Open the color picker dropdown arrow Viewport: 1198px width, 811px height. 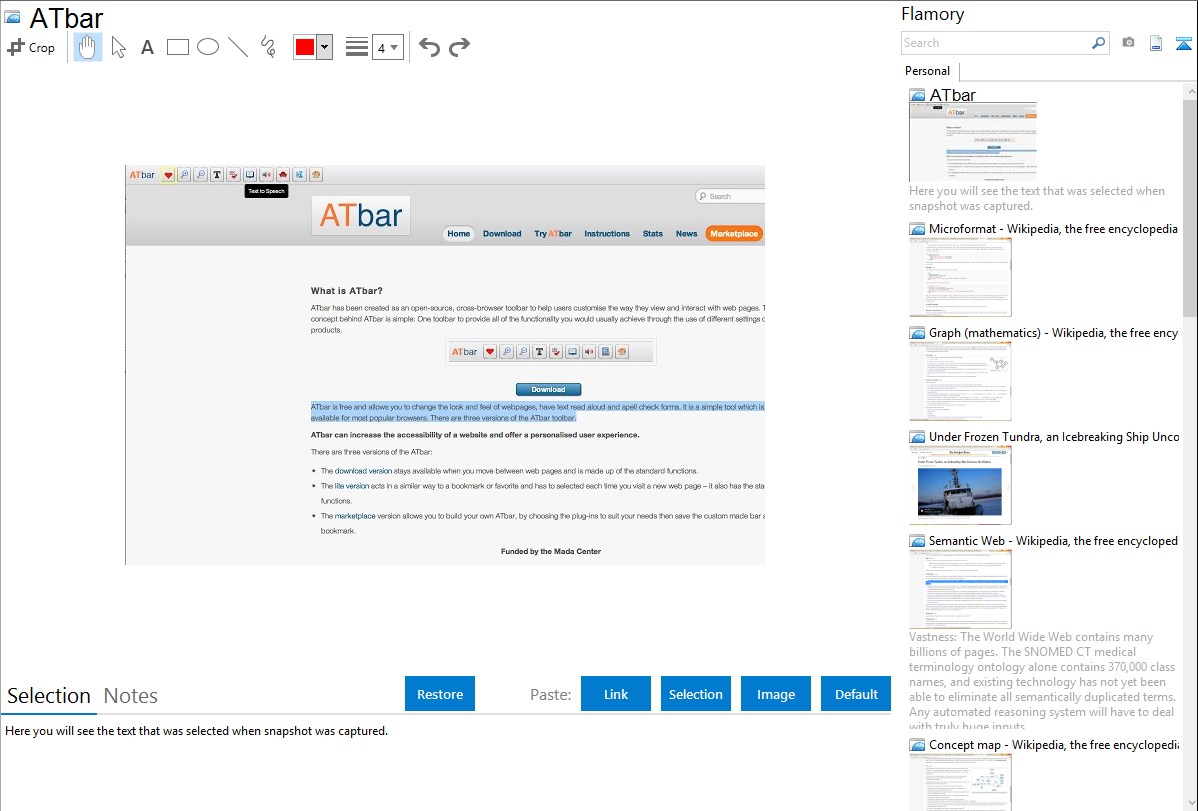tap(325, 47)
